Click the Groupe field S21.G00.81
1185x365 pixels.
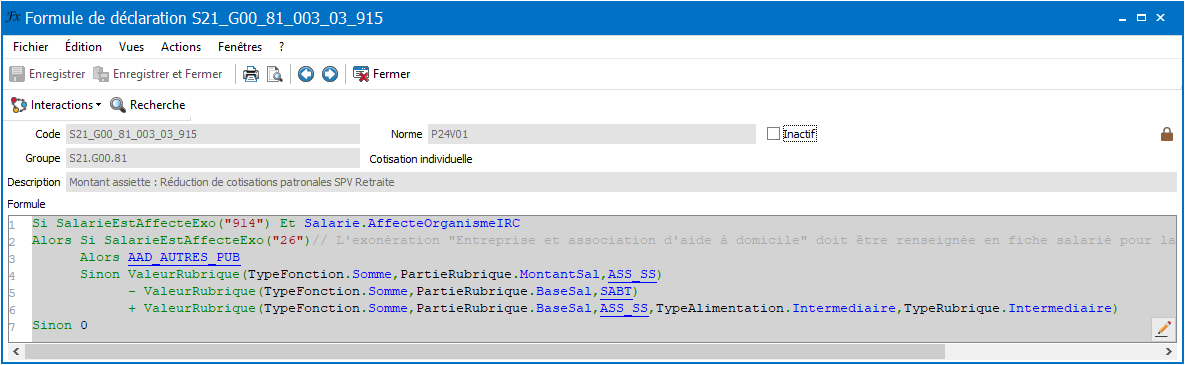point(212,159)
